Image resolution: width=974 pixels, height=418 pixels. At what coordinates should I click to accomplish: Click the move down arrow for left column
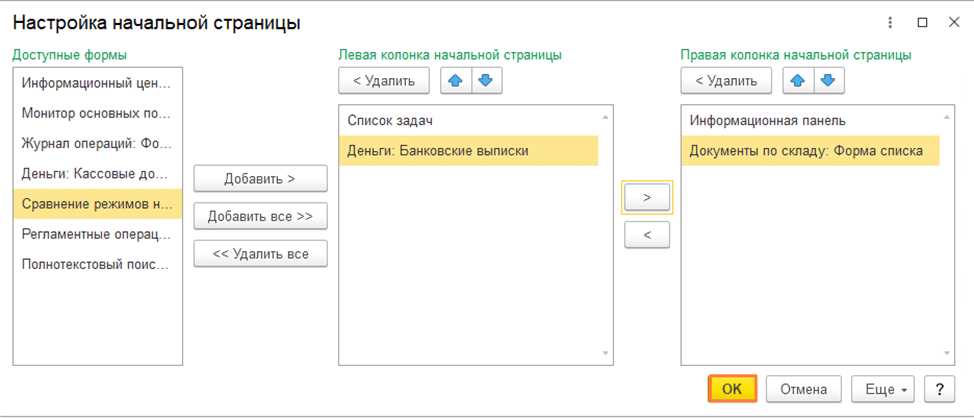486,81
